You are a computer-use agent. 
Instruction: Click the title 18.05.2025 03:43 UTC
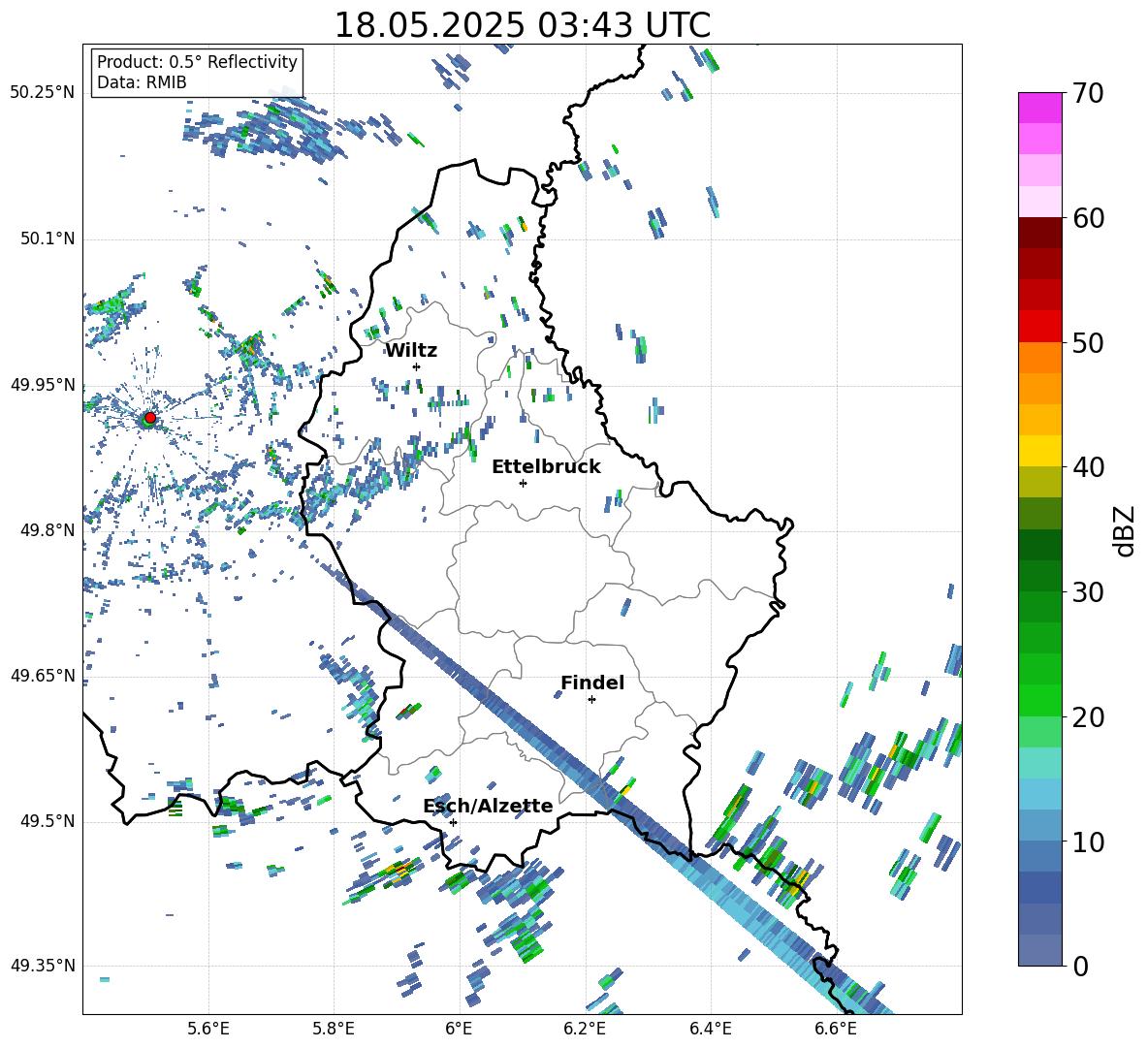[522, 25]
